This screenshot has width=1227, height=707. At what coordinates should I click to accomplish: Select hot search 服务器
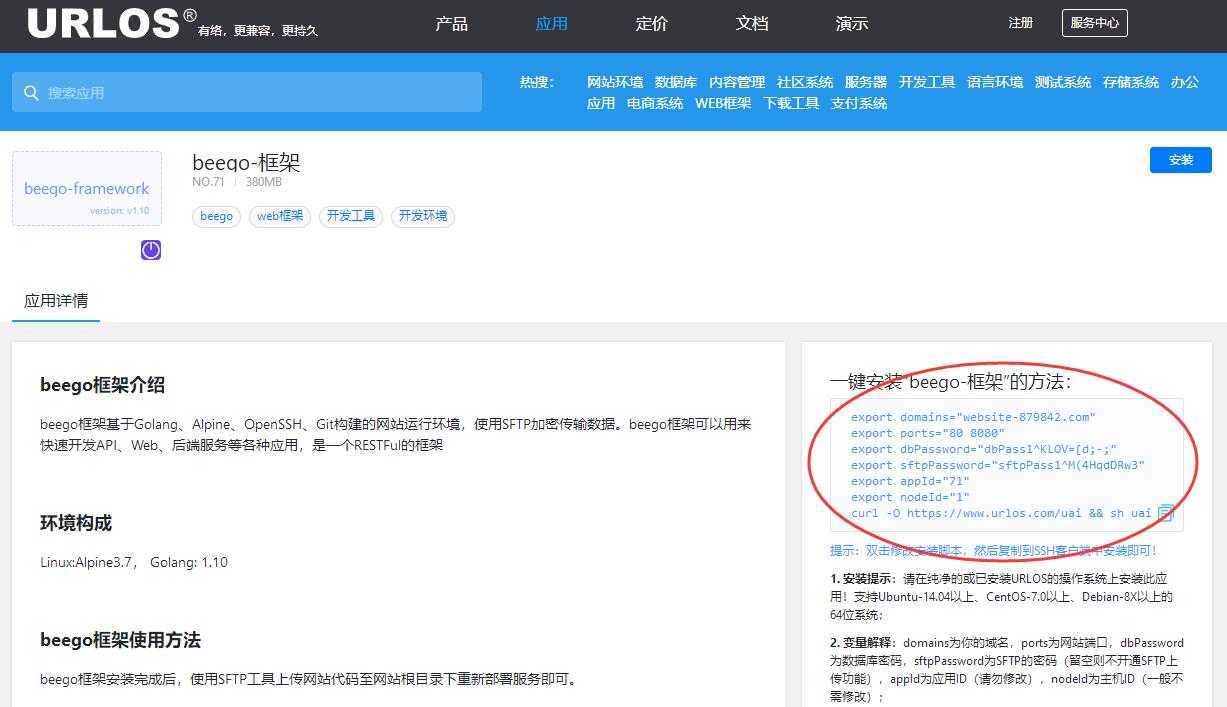point(866,82)
